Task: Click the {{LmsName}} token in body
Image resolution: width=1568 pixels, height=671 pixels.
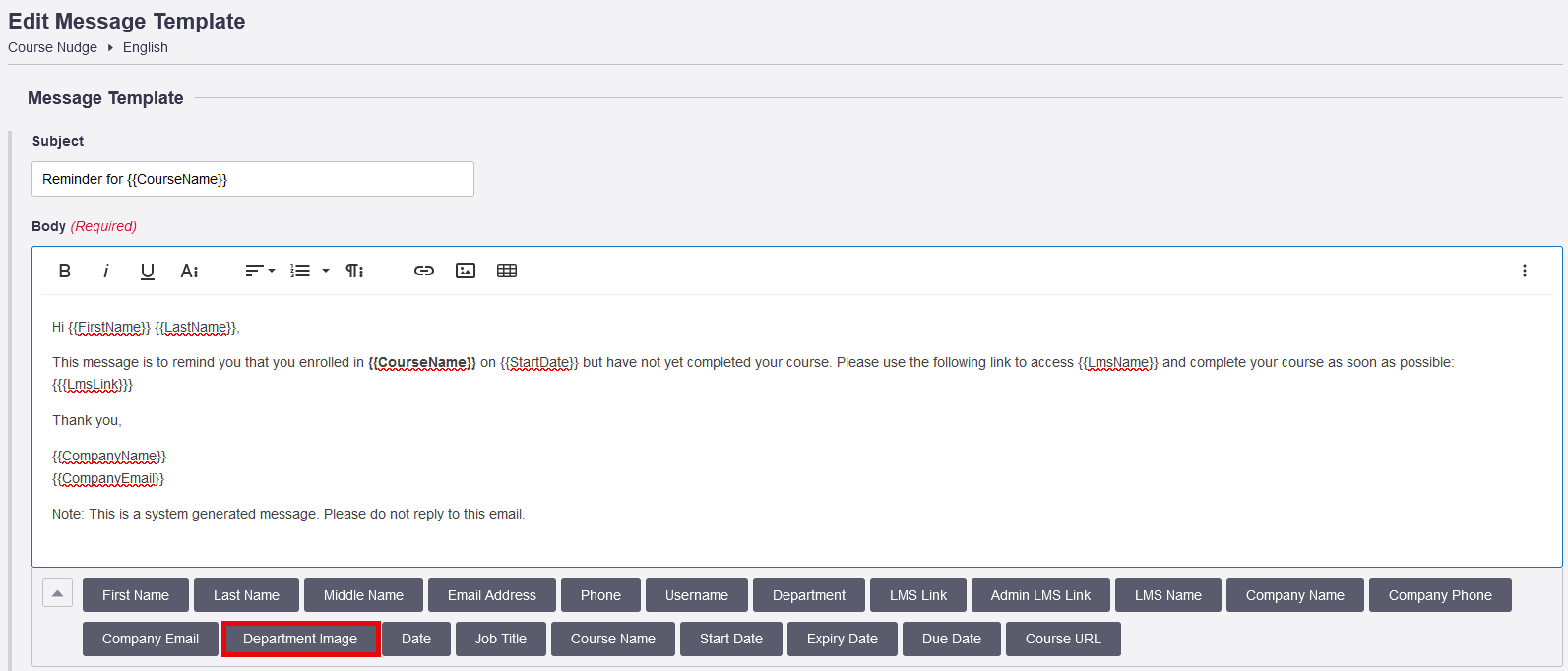Action: [x=1118, y=363]
